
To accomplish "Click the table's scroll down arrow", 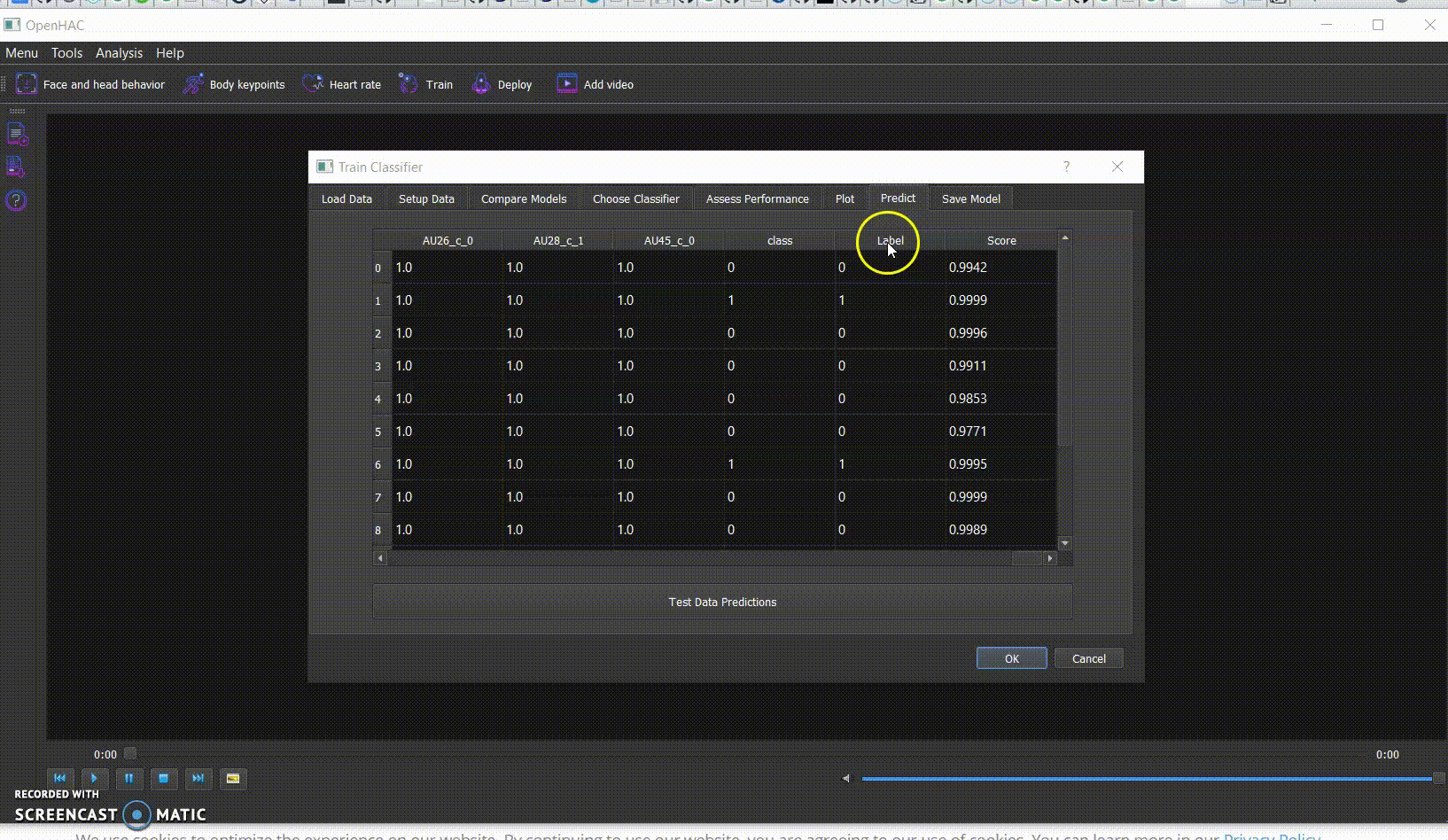I will pos(1065,543).
